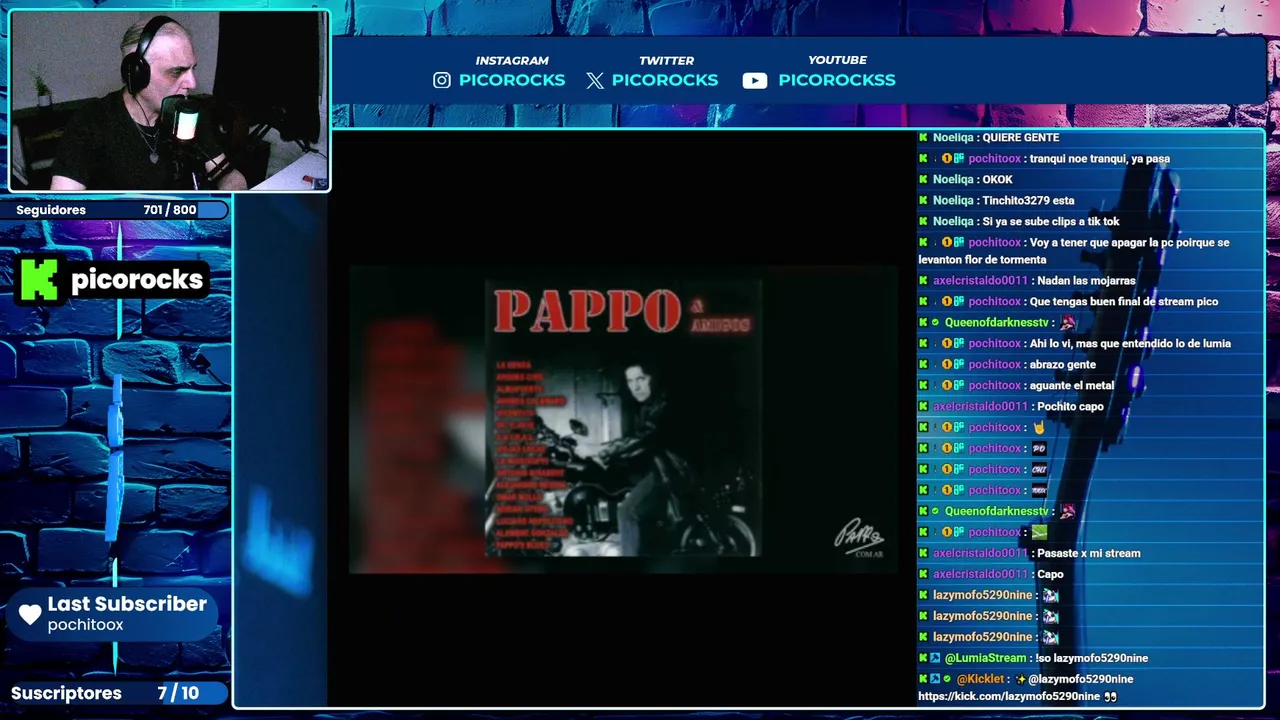Click the 'INSTAGRAM' heading text
The height and width of the screenshot is (720, 1280).
coord(512,61)
